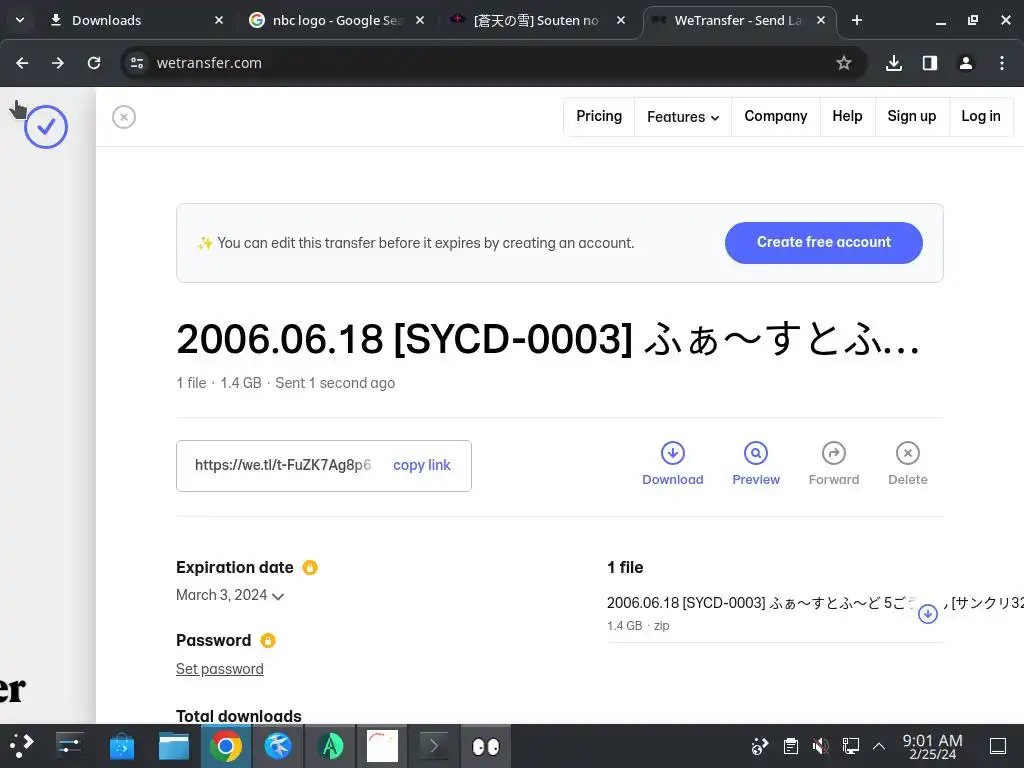The width and height of the screenshot is (1024, 768).
Task: Click Create free account button
Action: (x=824, y=242)
